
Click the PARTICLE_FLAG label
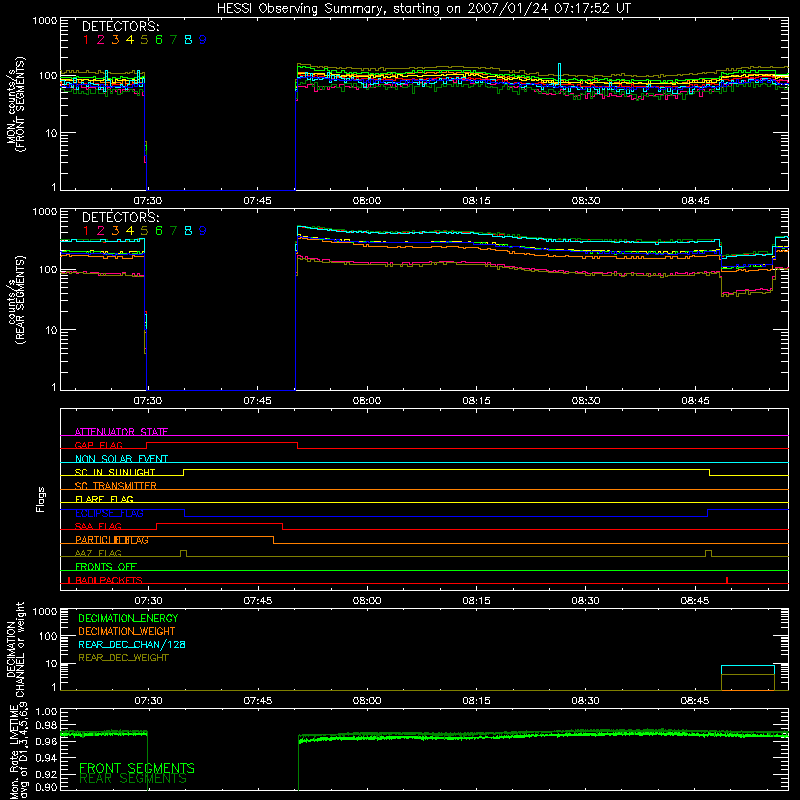click(x=112, y=540)
